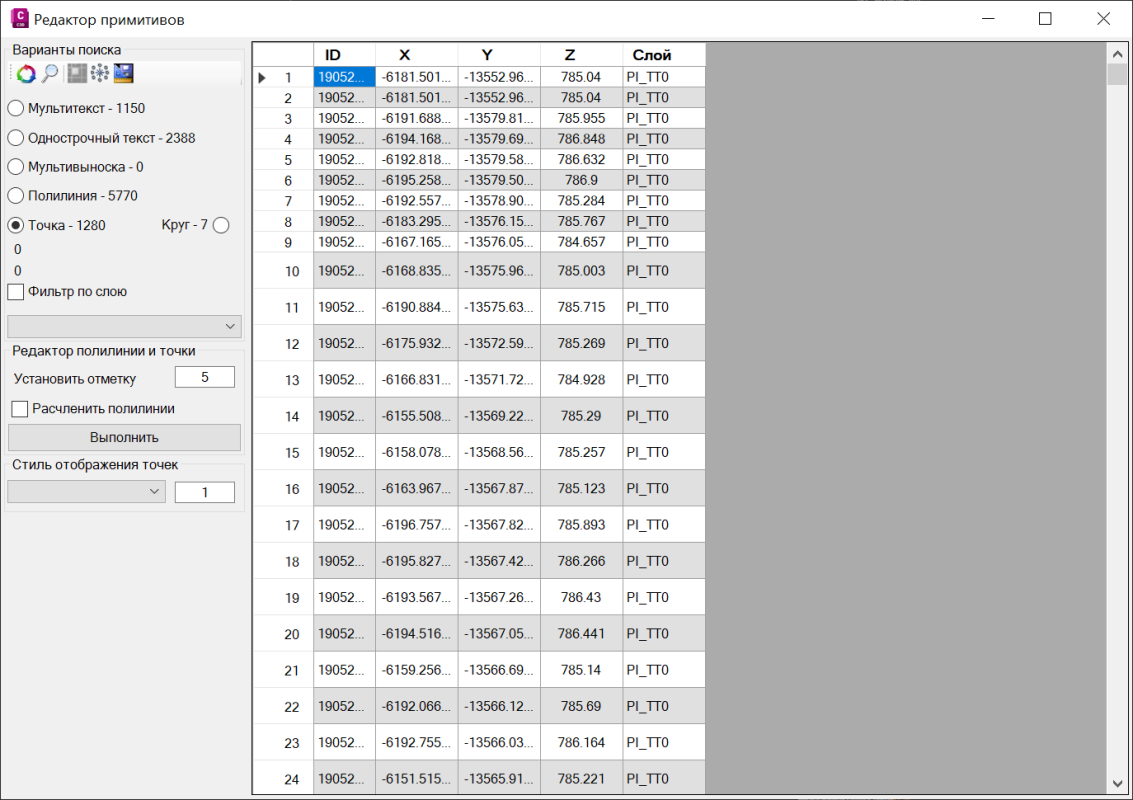Select row 10 header in the table
Screen dimensions: 1133x800
(283, 271)
